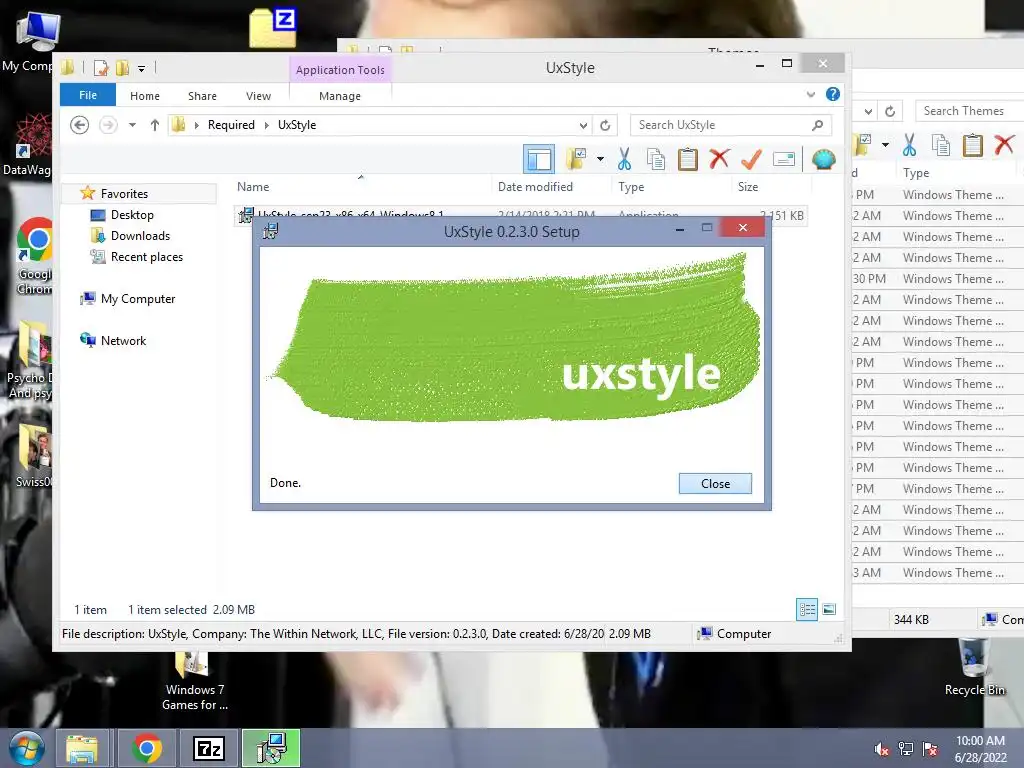Open the clock showing 10:00 AM

click(x=980, y=749)
